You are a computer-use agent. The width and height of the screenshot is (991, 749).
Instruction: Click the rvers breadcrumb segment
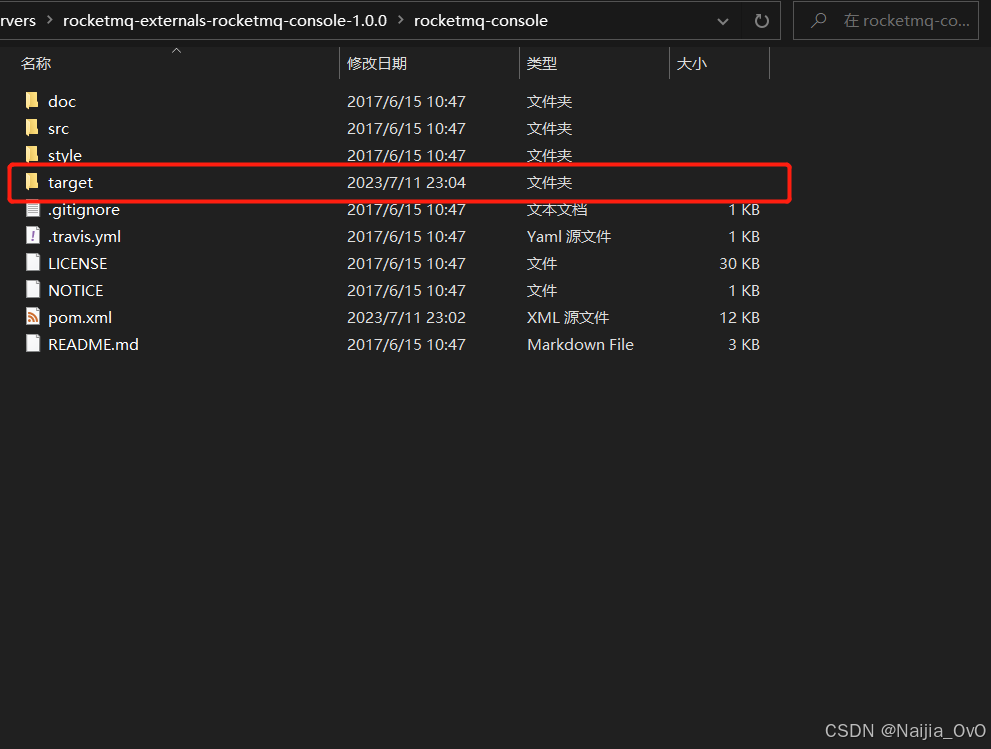(x=18, y=21)
